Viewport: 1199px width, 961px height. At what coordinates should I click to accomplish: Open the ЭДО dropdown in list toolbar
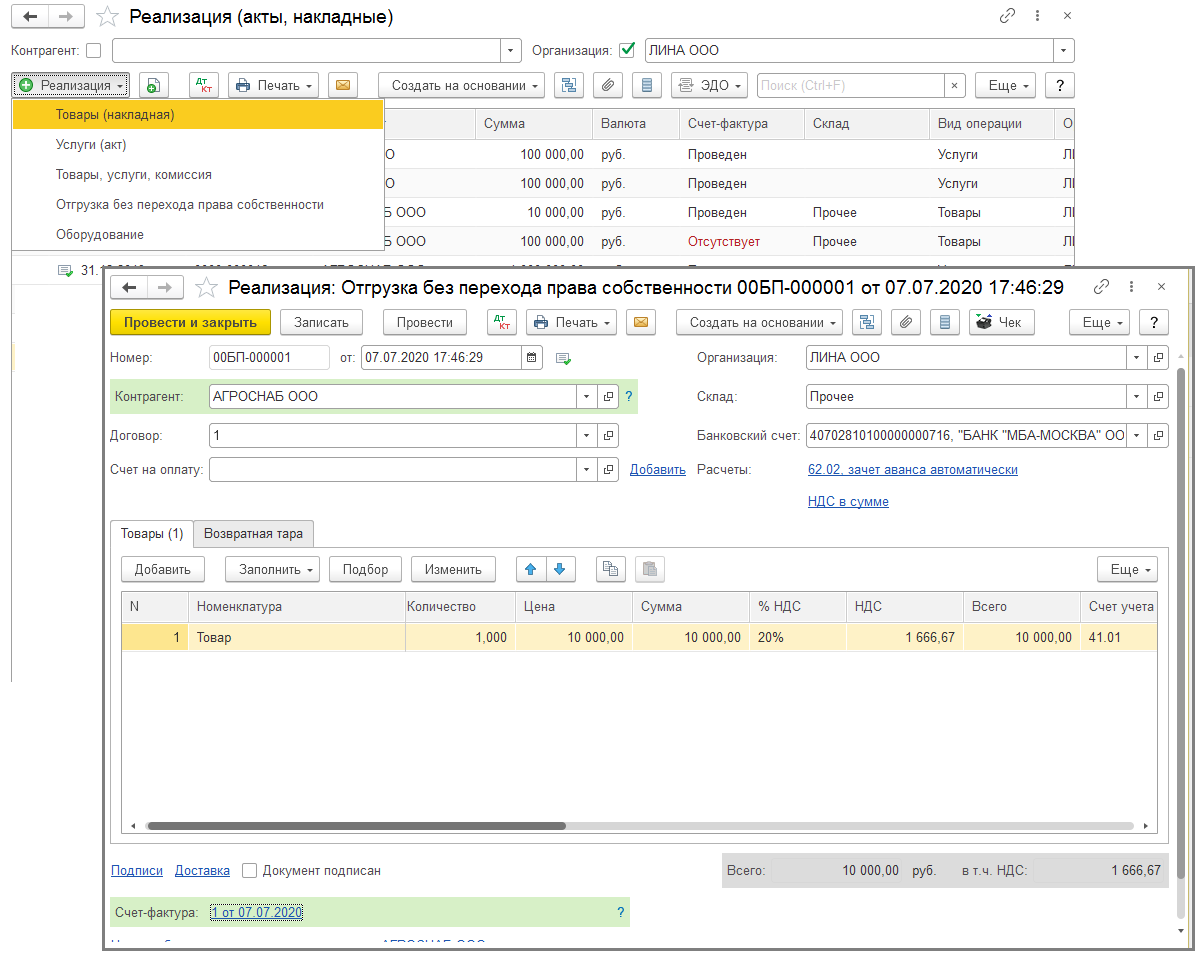pyautogui.click(x=709, y=85)
